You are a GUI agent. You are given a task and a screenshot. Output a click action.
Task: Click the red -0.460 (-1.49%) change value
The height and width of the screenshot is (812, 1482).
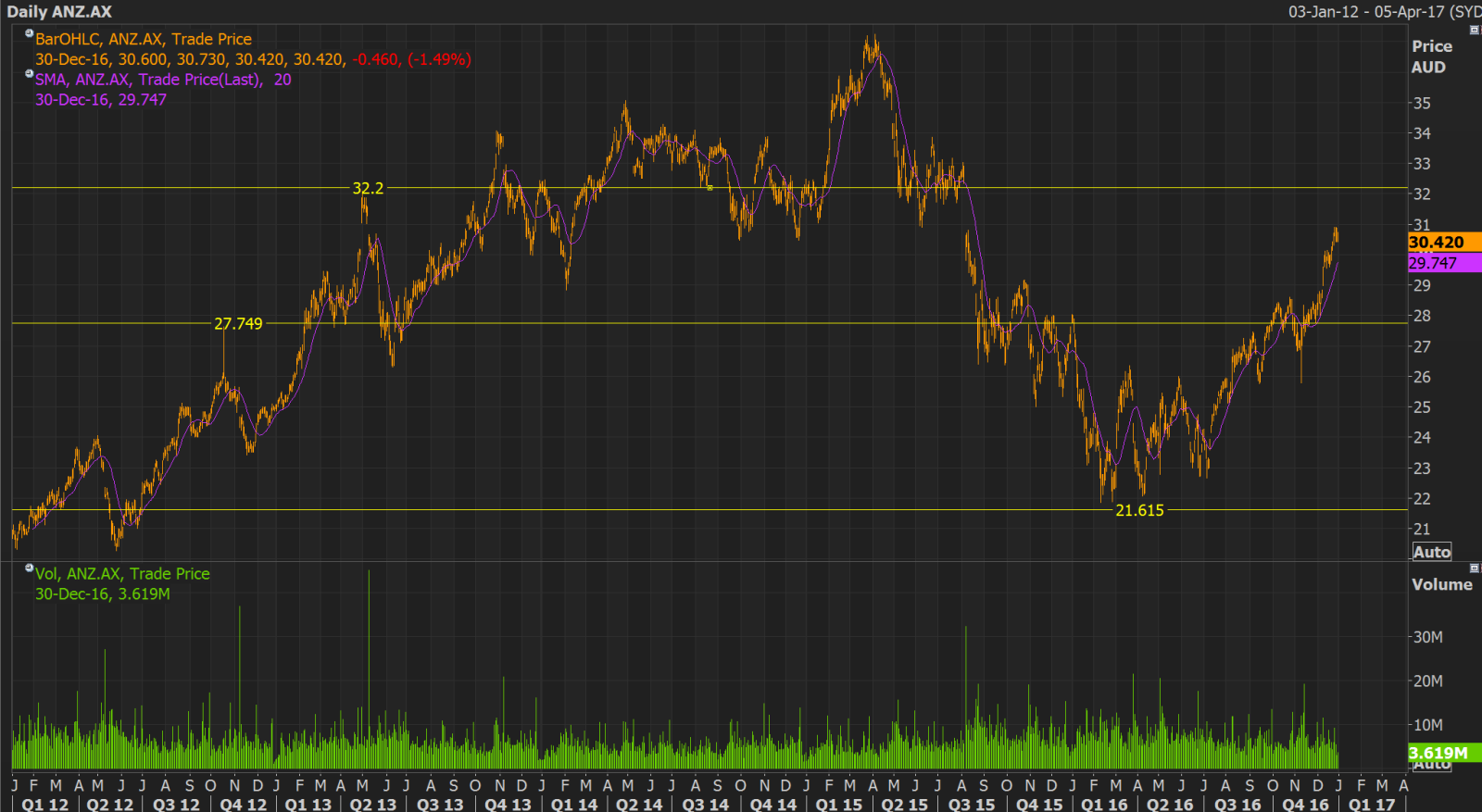point(411,59)
